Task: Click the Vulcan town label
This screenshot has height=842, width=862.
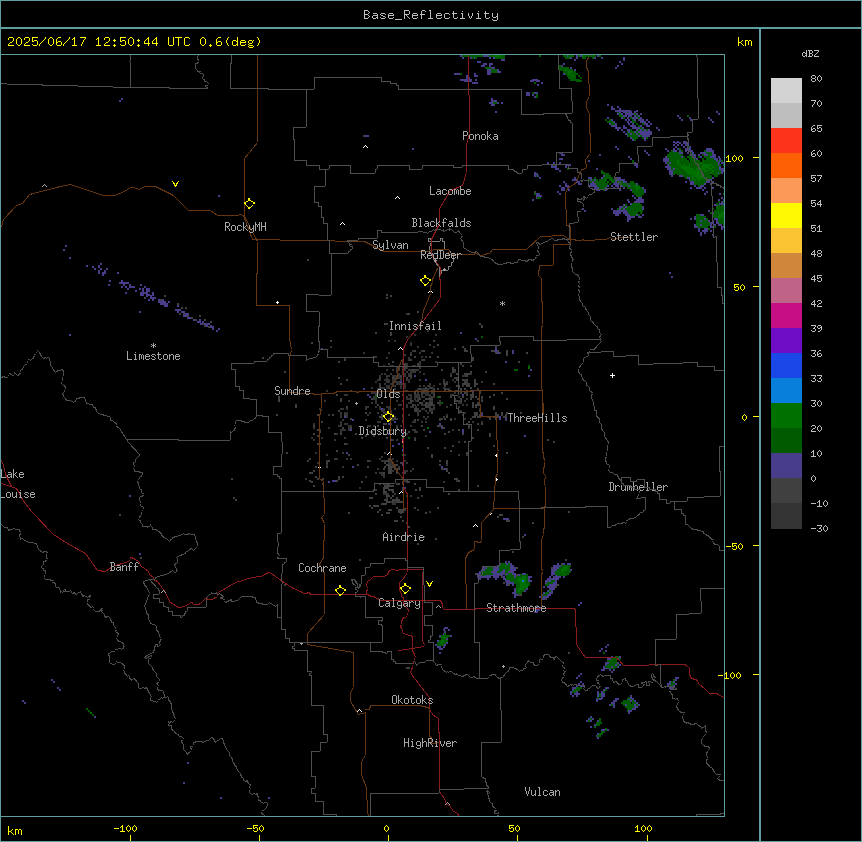Action: tap(543, 792)
